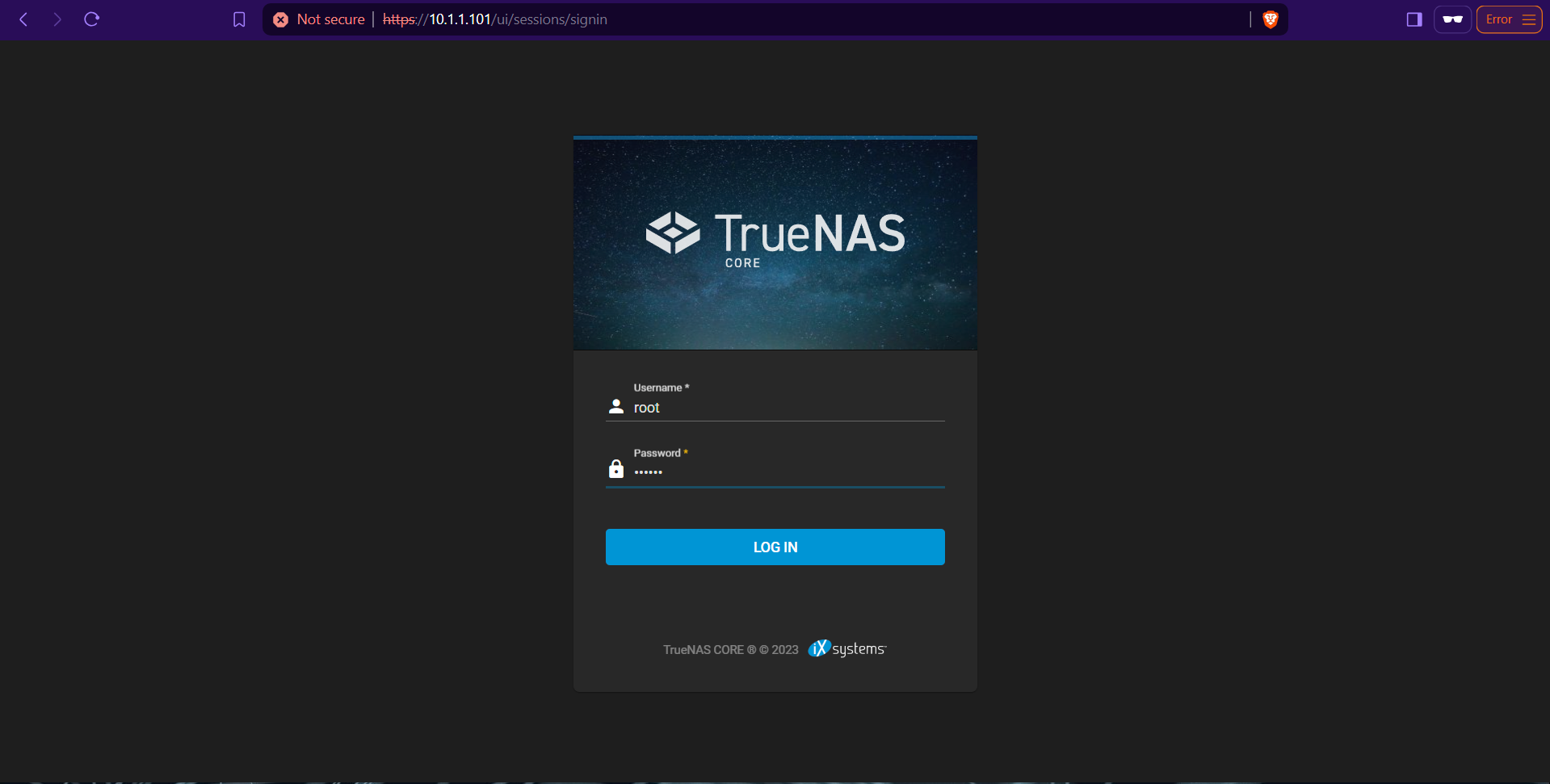Bookmark this page with the bookmark icon
The height and width of the screenshot is (784, 1550).
pos(239,19)
